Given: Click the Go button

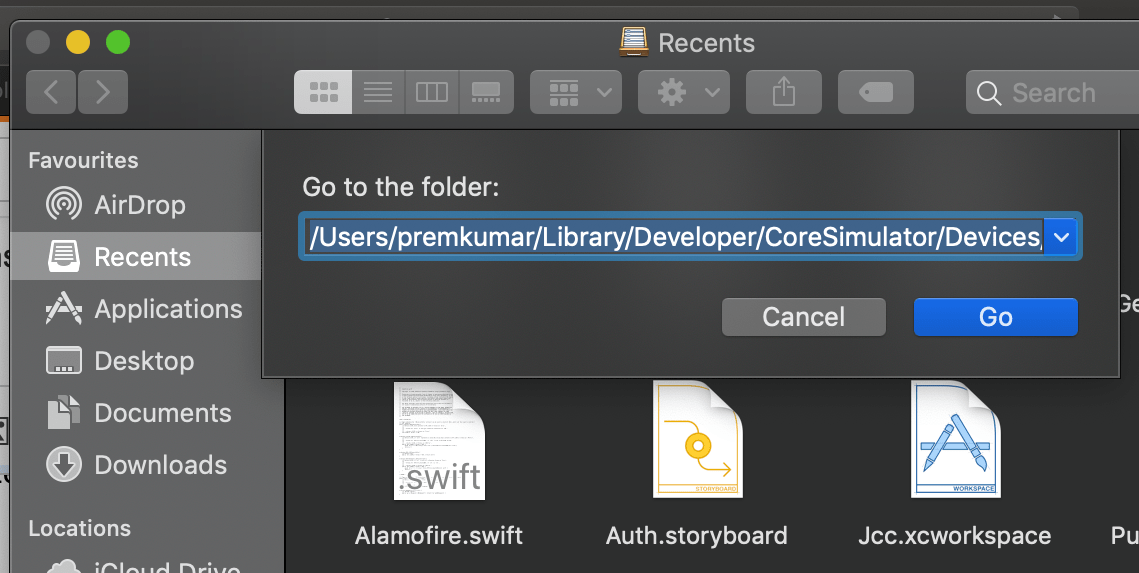Looking at the screenshot, I should coord(995,317).
